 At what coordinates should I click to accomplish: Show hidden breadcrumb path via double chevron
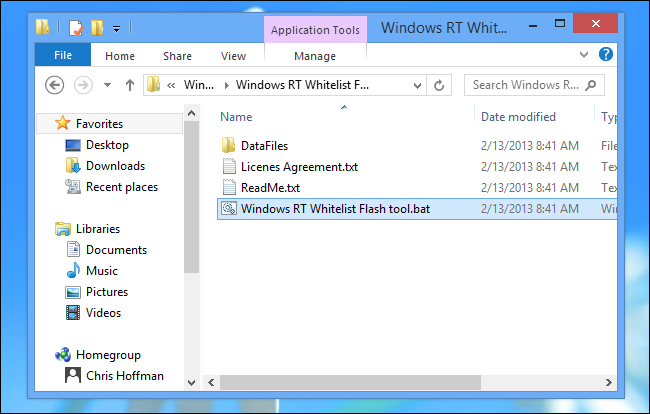[x=171, y=85]
